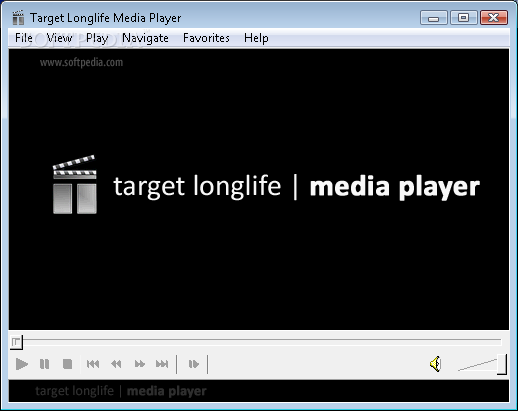Click the clapperboard app icon in title bar
This screenshot has width=518, height=411.
tap(18, 18)
